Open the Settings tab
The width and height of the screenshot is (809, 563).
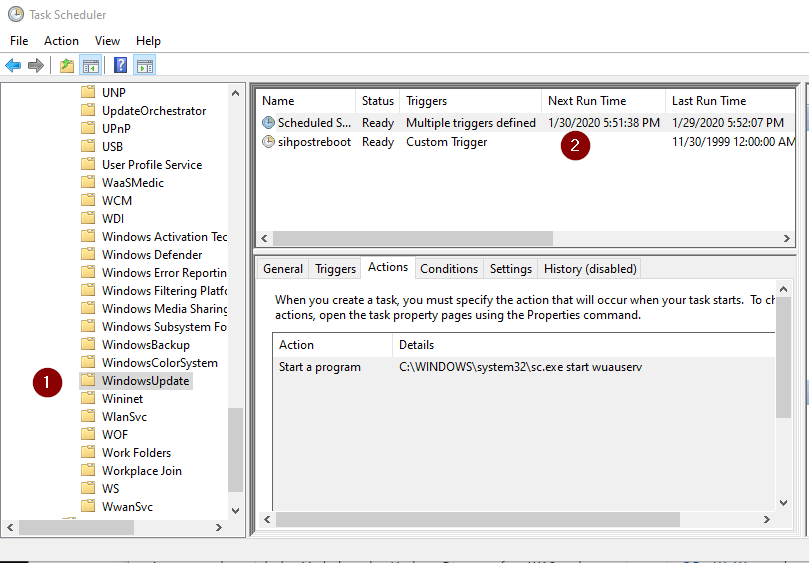coord(511,269)
